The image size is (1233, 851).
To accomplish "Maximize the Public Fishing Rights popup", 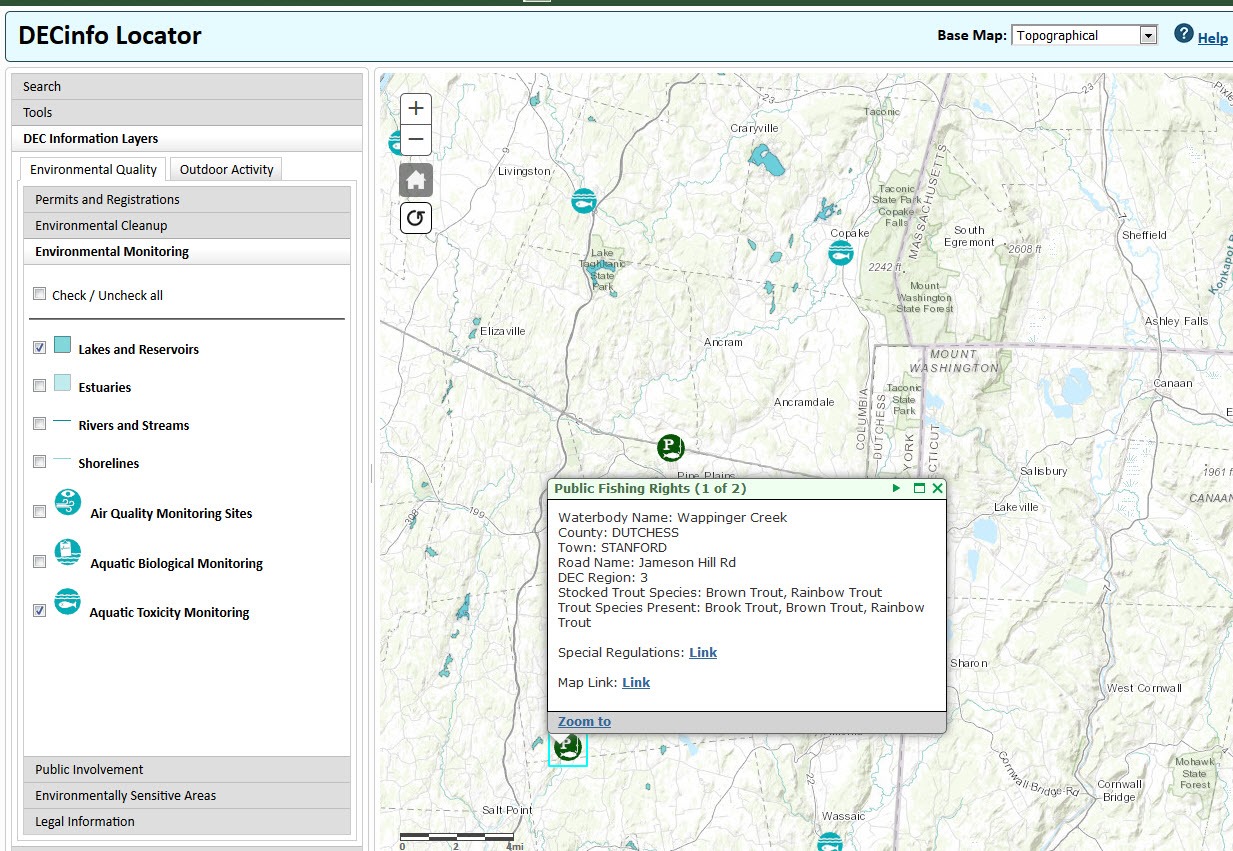I will 919,488.
